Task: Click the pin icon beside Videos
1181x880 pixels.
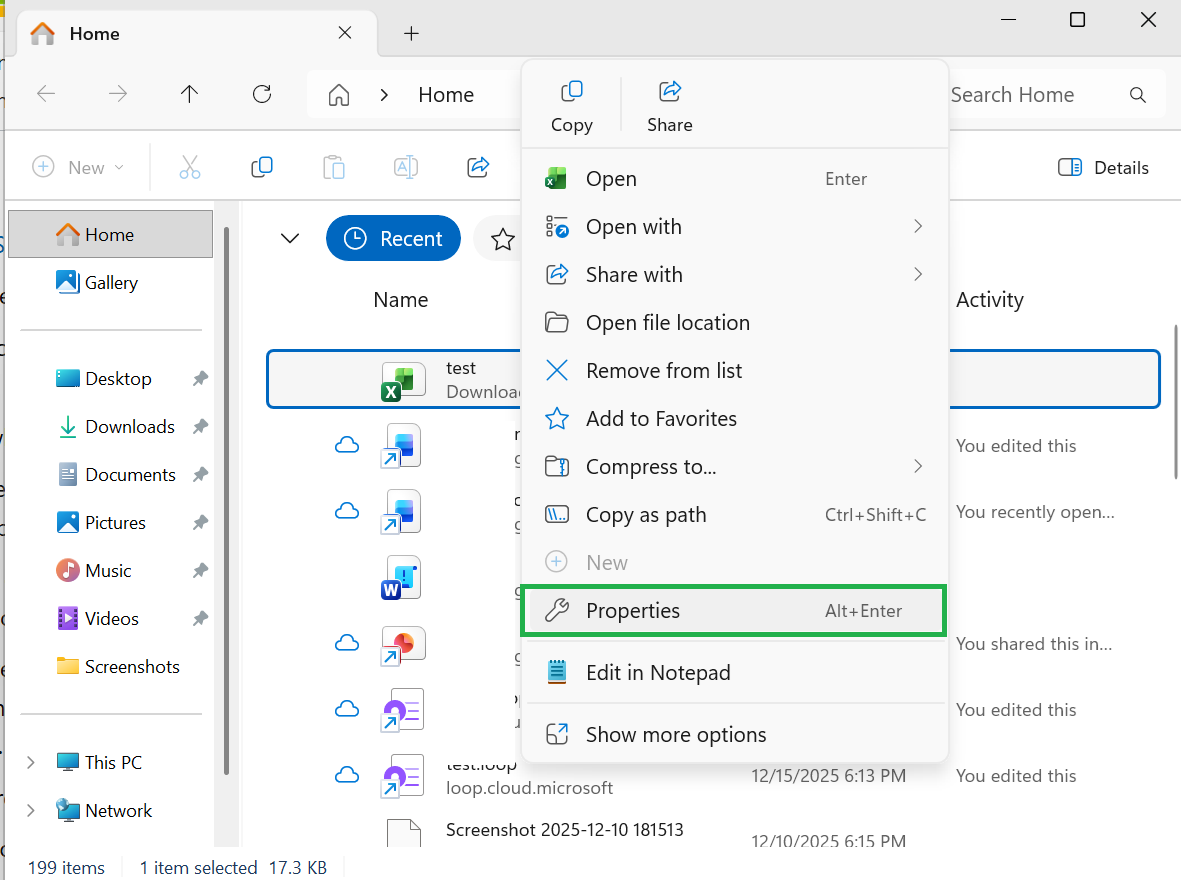Action: 200,619
